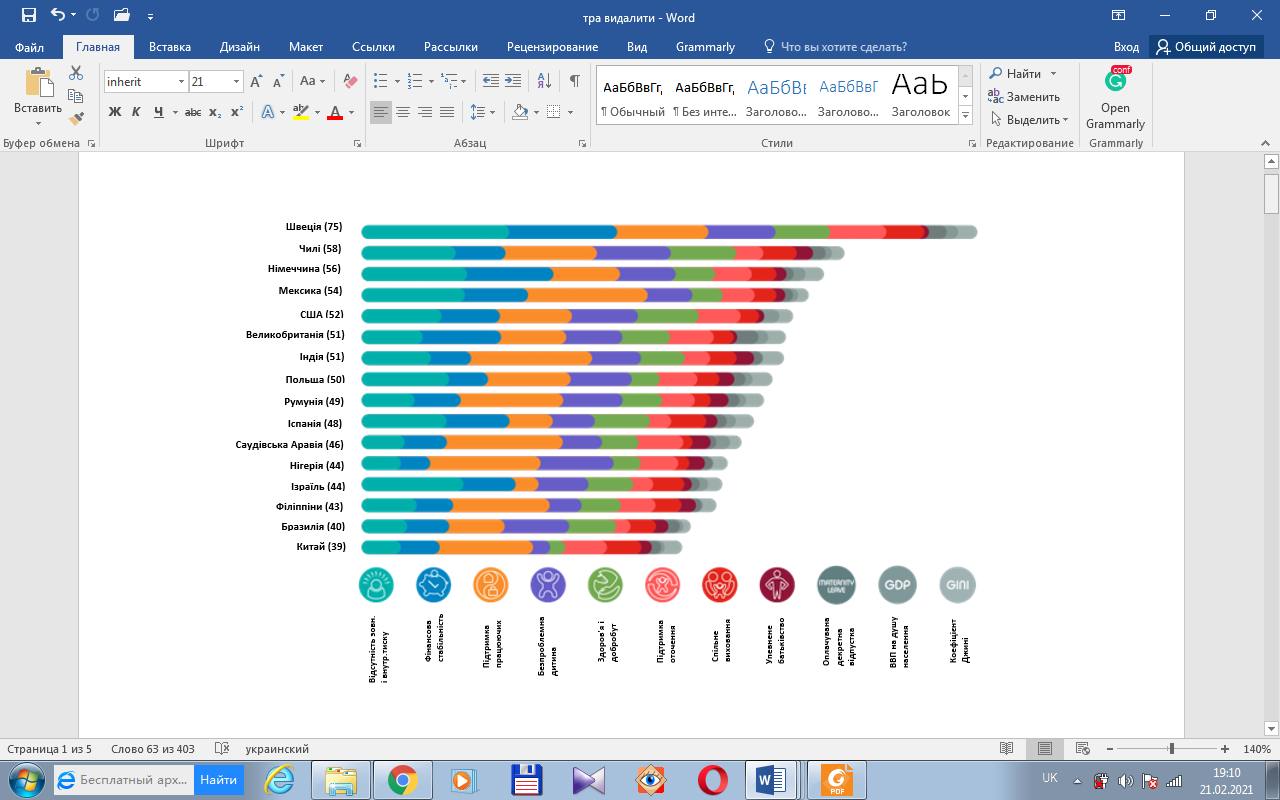Apply strikethrough formatting
The image size is (1280, 800).
193,112
